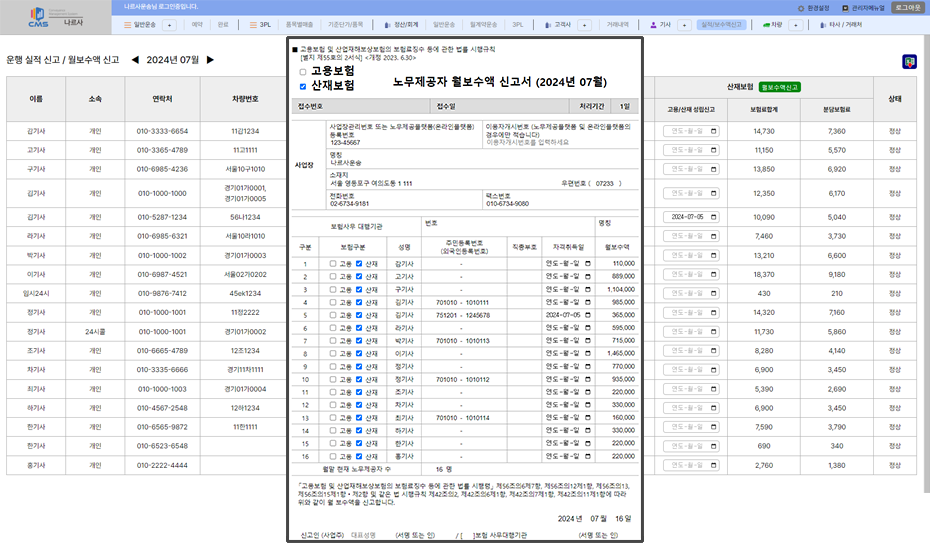Check 고용 box in form row 6 라기사
The width and height of the screenshot is (930, 550).
point(333,328)
